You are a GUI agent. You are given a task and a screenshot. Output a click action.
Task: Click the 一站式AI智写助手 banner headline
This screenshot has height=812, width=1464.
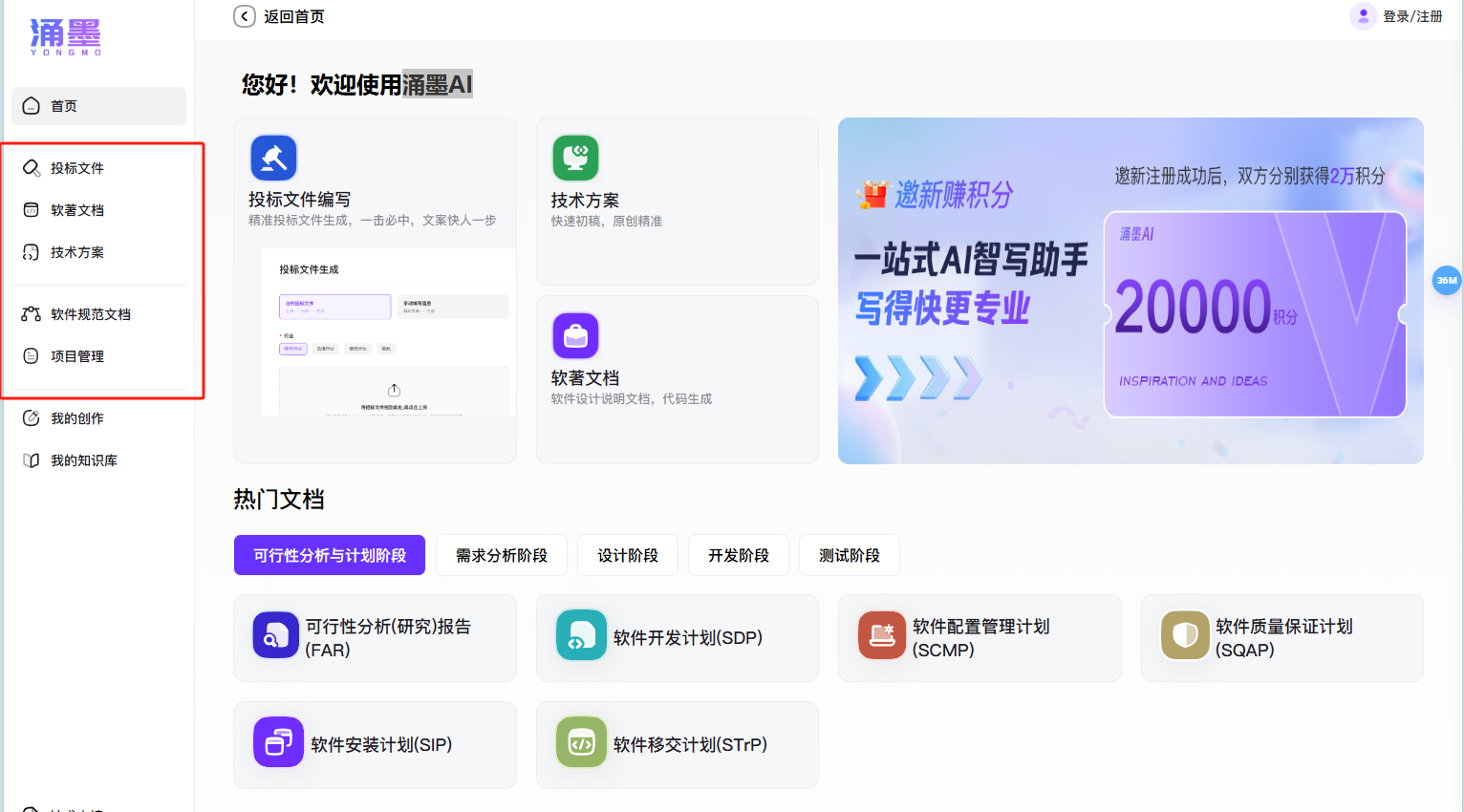[x=971, y=259]
